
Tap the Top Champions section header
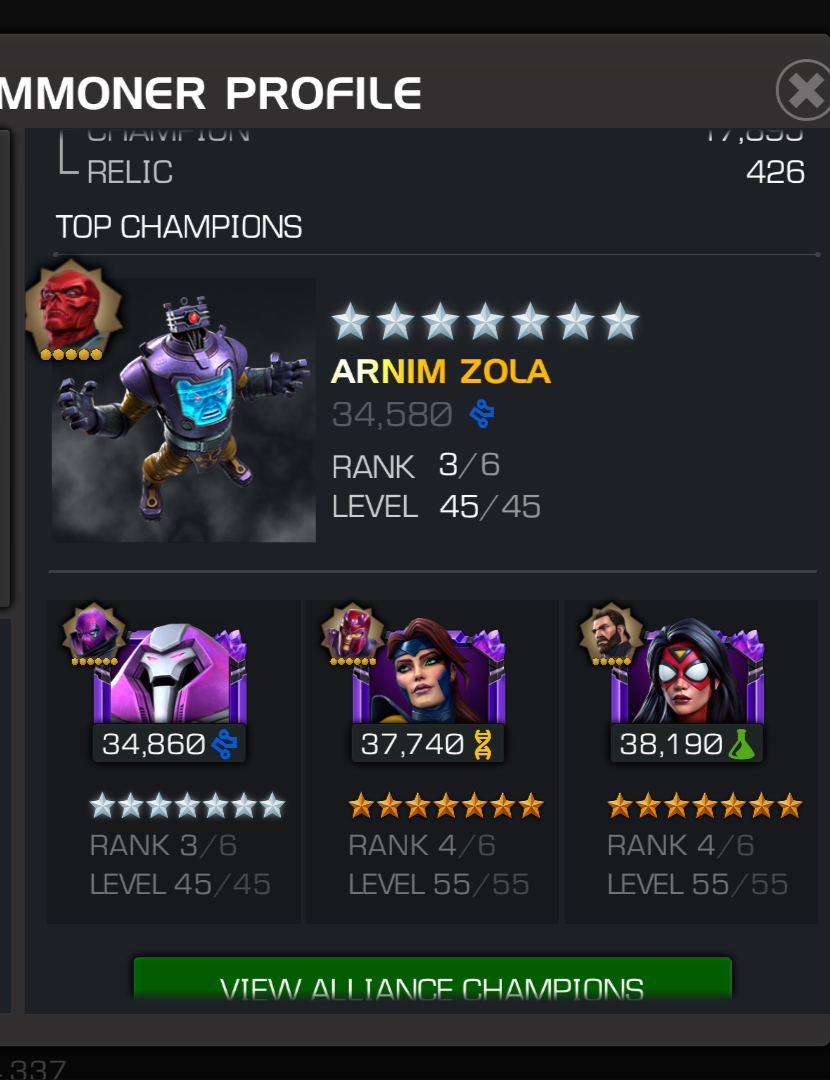[x=178, y=227]
